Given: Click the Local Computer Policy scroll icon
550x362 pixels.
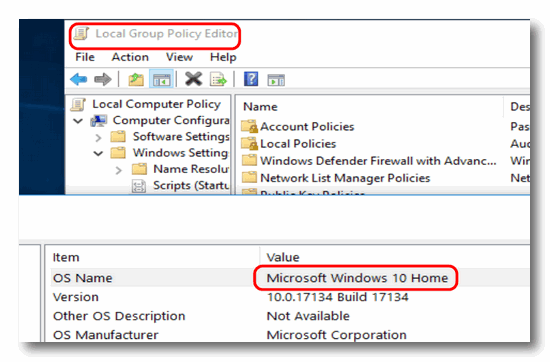Looking at the screenshot, I should 78,104.
